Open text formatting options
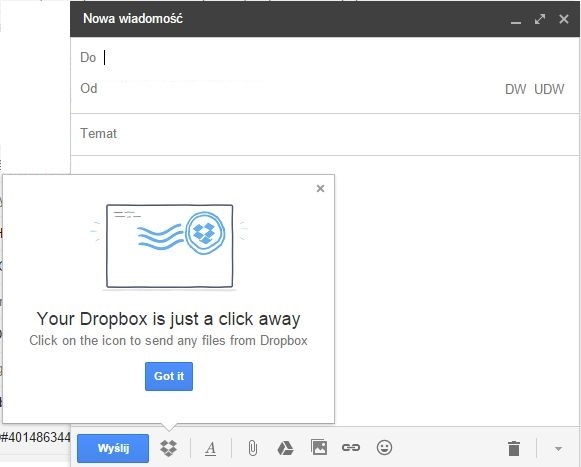This screenshot has height=467, width=581. pos(210,448)
